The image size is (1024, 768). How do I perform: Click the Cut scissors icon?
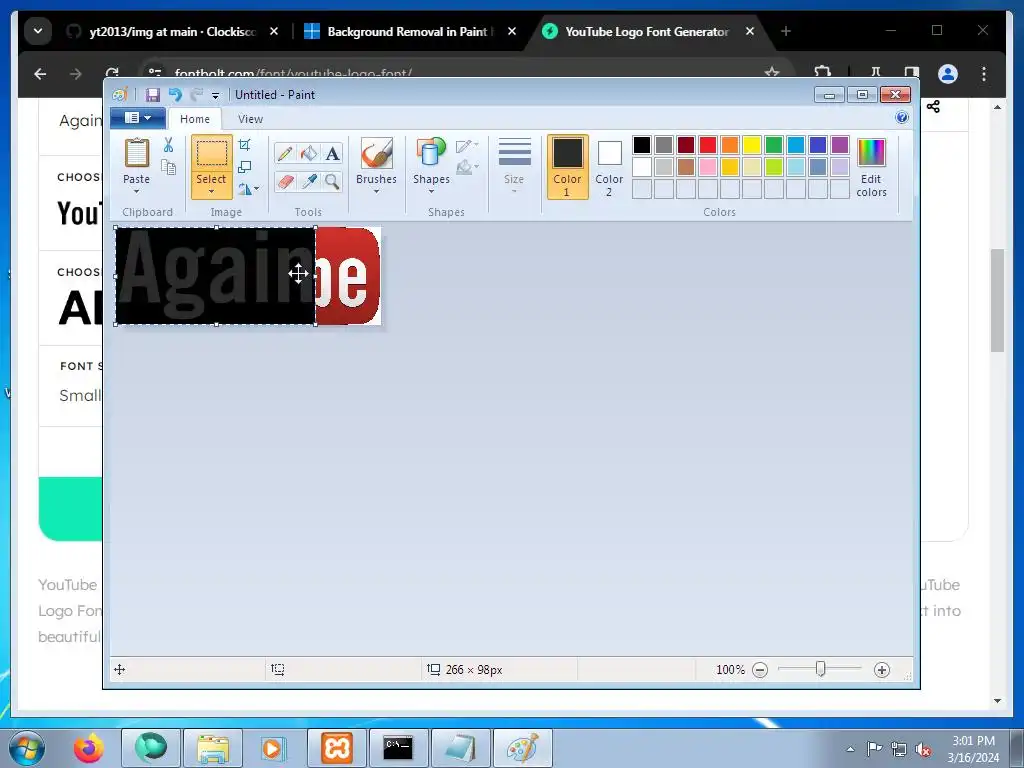coord(168,145)
